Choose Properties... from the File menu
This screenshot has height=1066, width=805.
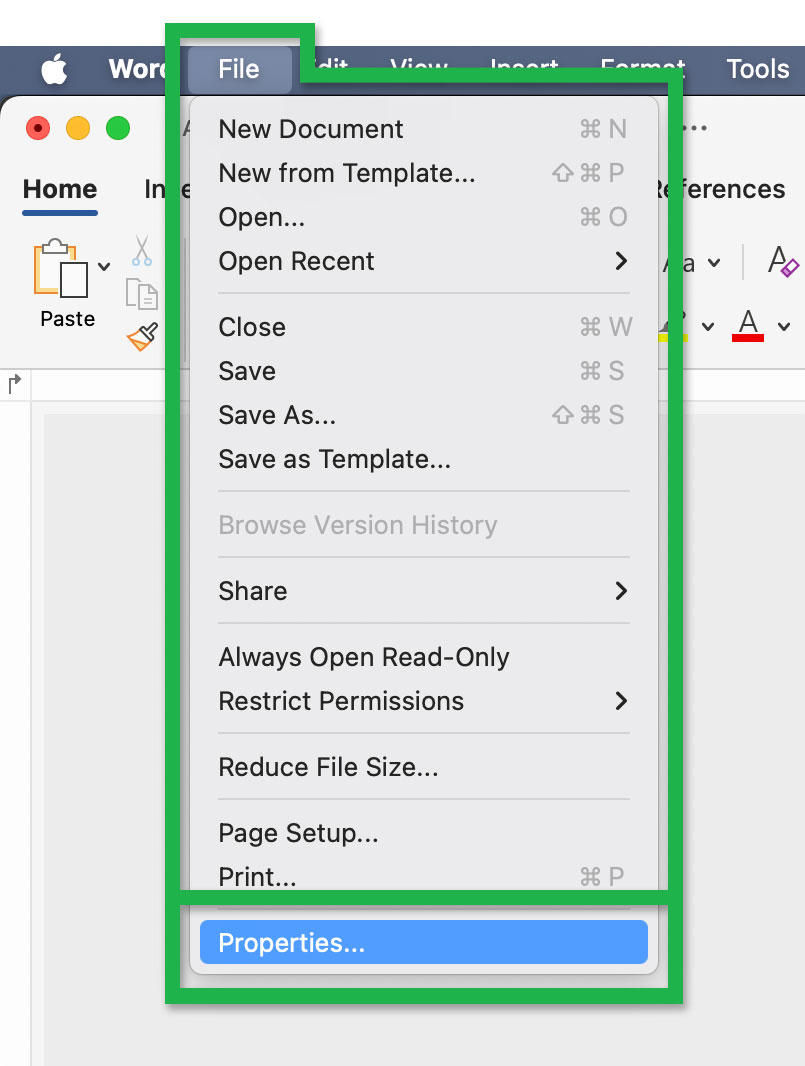pyautogui.click(x=423, y=941)
